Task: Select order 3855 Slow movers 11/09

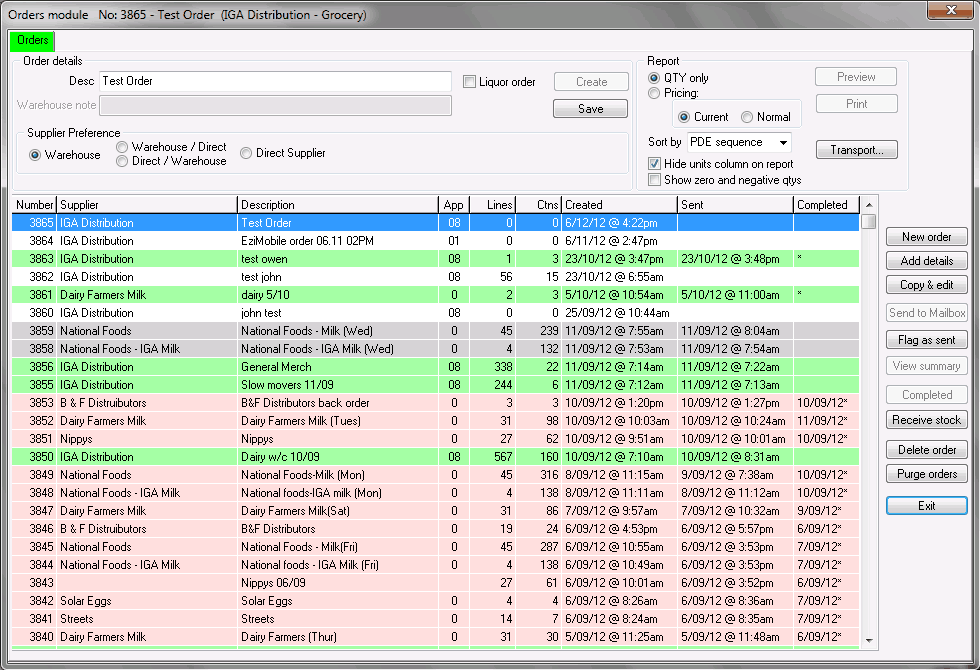Action: click(x=436, y=385)
